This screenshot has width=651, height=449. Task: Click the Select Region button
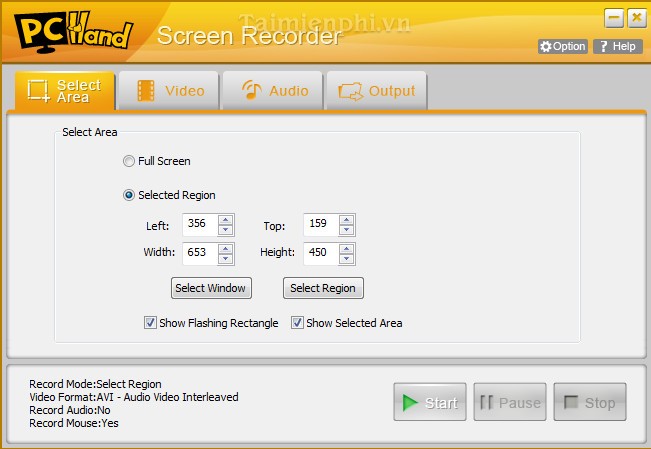click(x=323, y=288)
